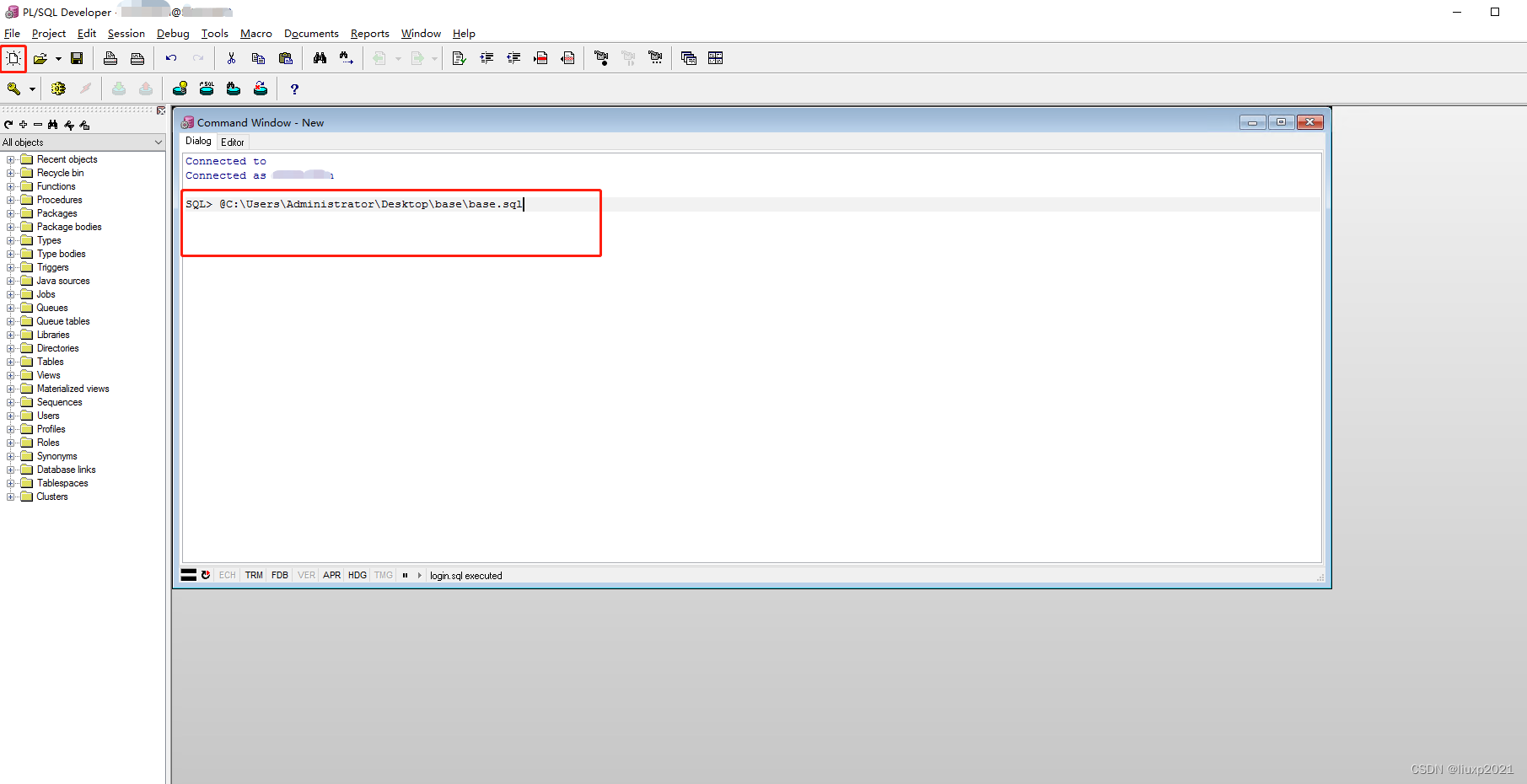Switch to the Dialog tab
The height and width of the screenshot is (784, 1527).
coord(198,142)
